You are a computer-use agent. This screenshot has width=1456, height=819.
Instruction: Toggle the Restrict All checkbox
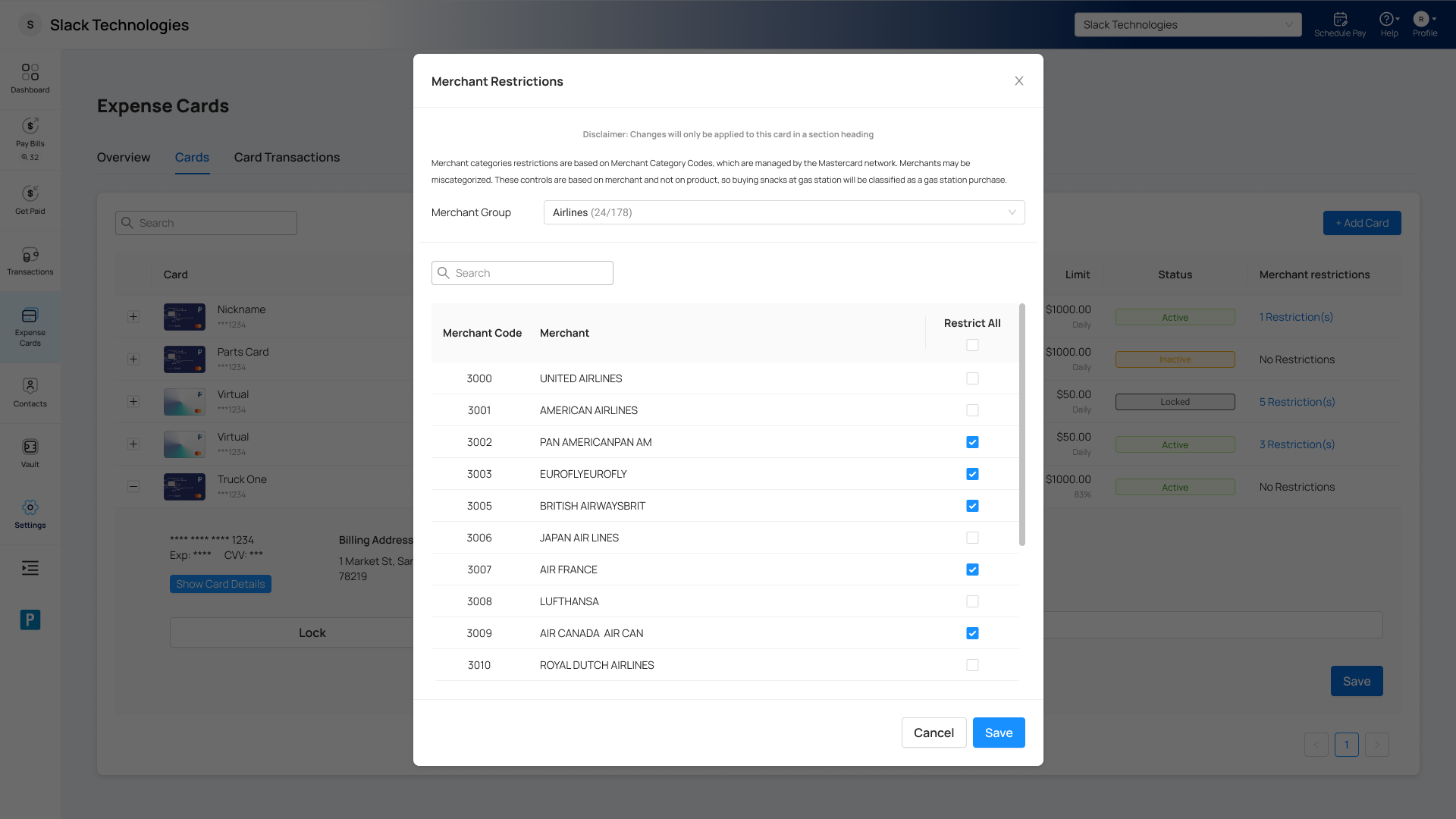[972, 345]
